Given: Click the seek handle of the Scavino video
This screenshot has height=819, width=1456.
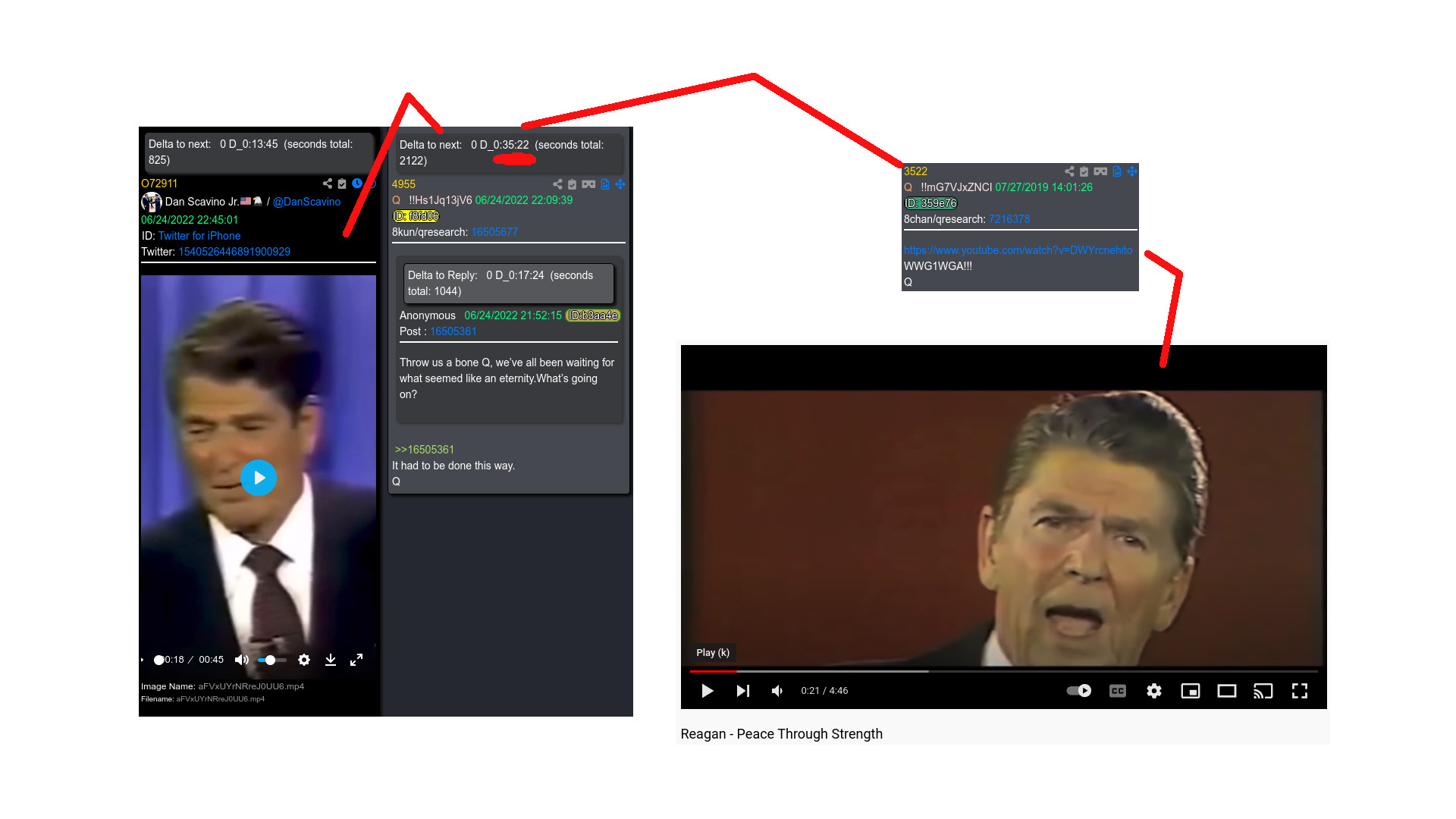Looking at the screenshot, I should coord(158,660).
